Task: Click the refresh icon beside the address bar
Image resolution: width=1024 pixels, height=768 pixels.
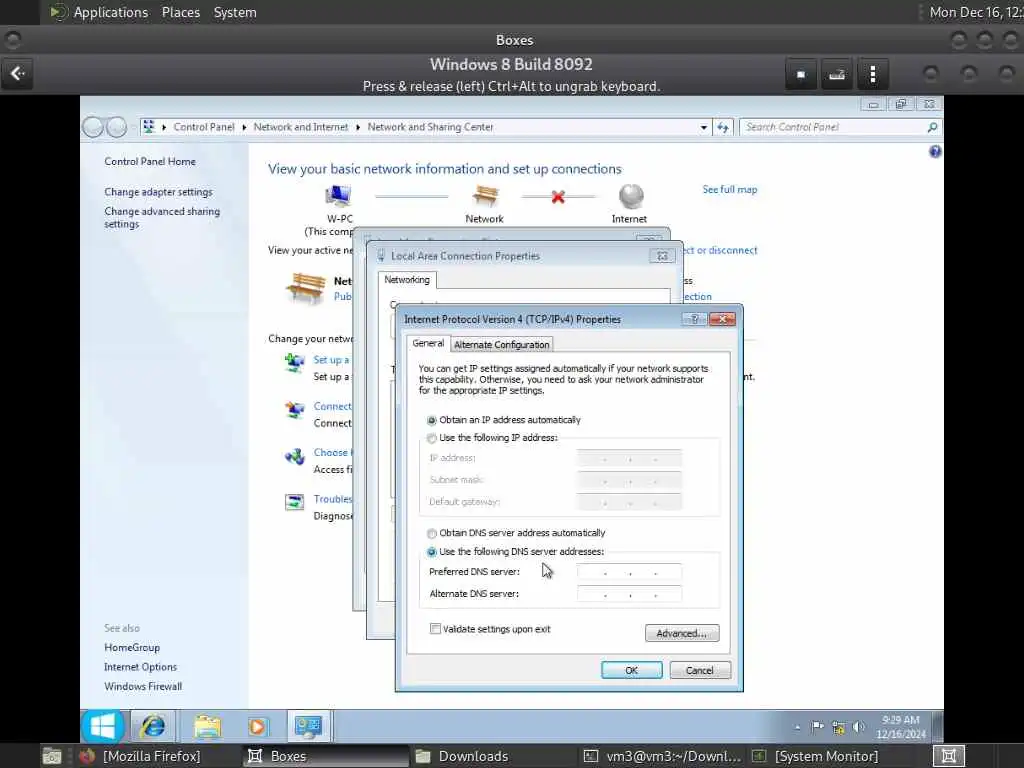Action: 723,127
